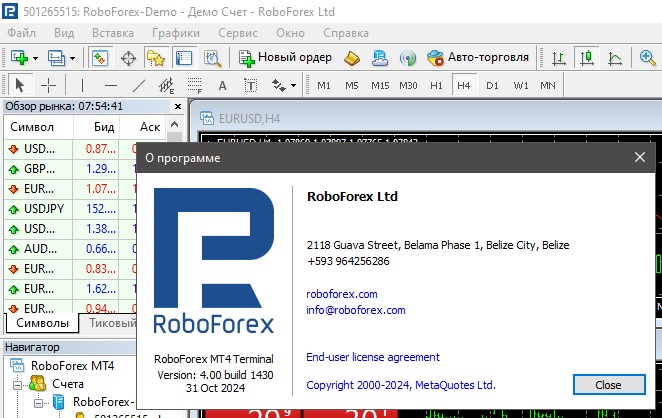The width and height of the screenshot is (662, 418).
Task: Close the Обзор рынка panel
Action: (178, 106)
